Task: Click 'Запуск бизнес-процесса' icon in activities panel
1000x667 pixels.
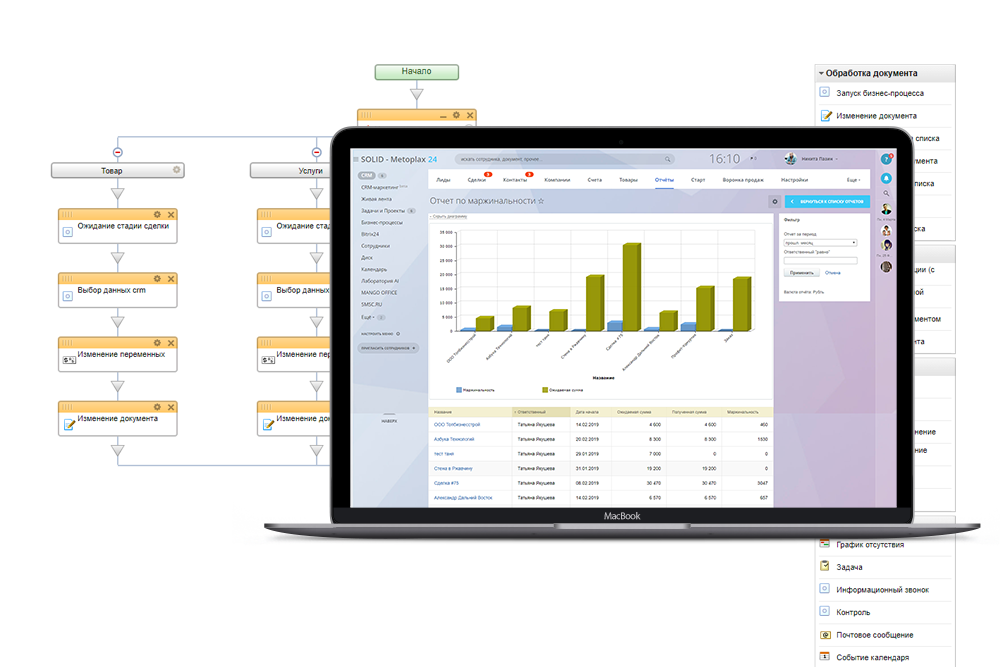Action: pyautogui.click(x=825, y=92)
